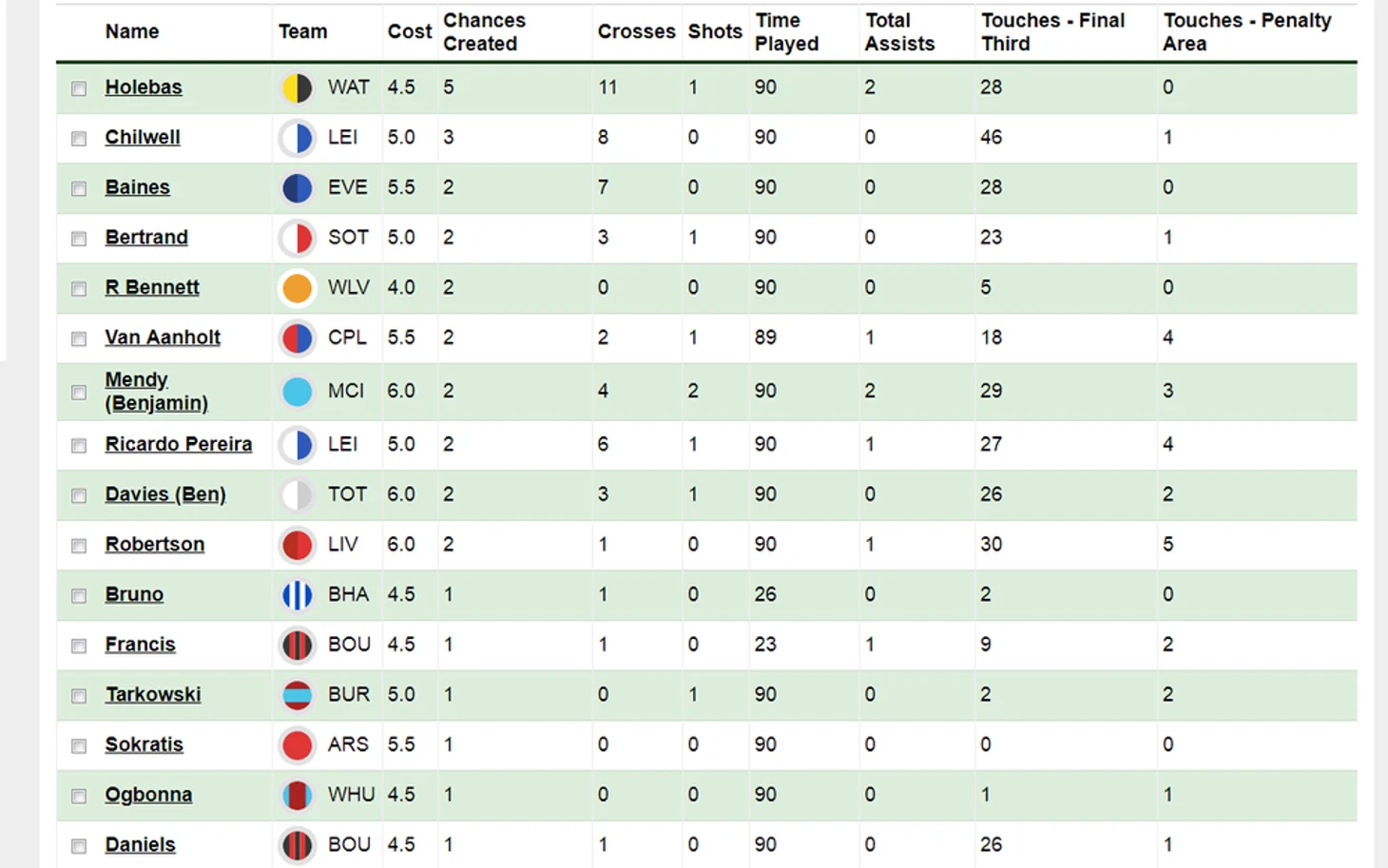The height and width of the screenshot is (868, 1388).
Task: Sort by the Crosses column header
Action: tap(636, 31)
